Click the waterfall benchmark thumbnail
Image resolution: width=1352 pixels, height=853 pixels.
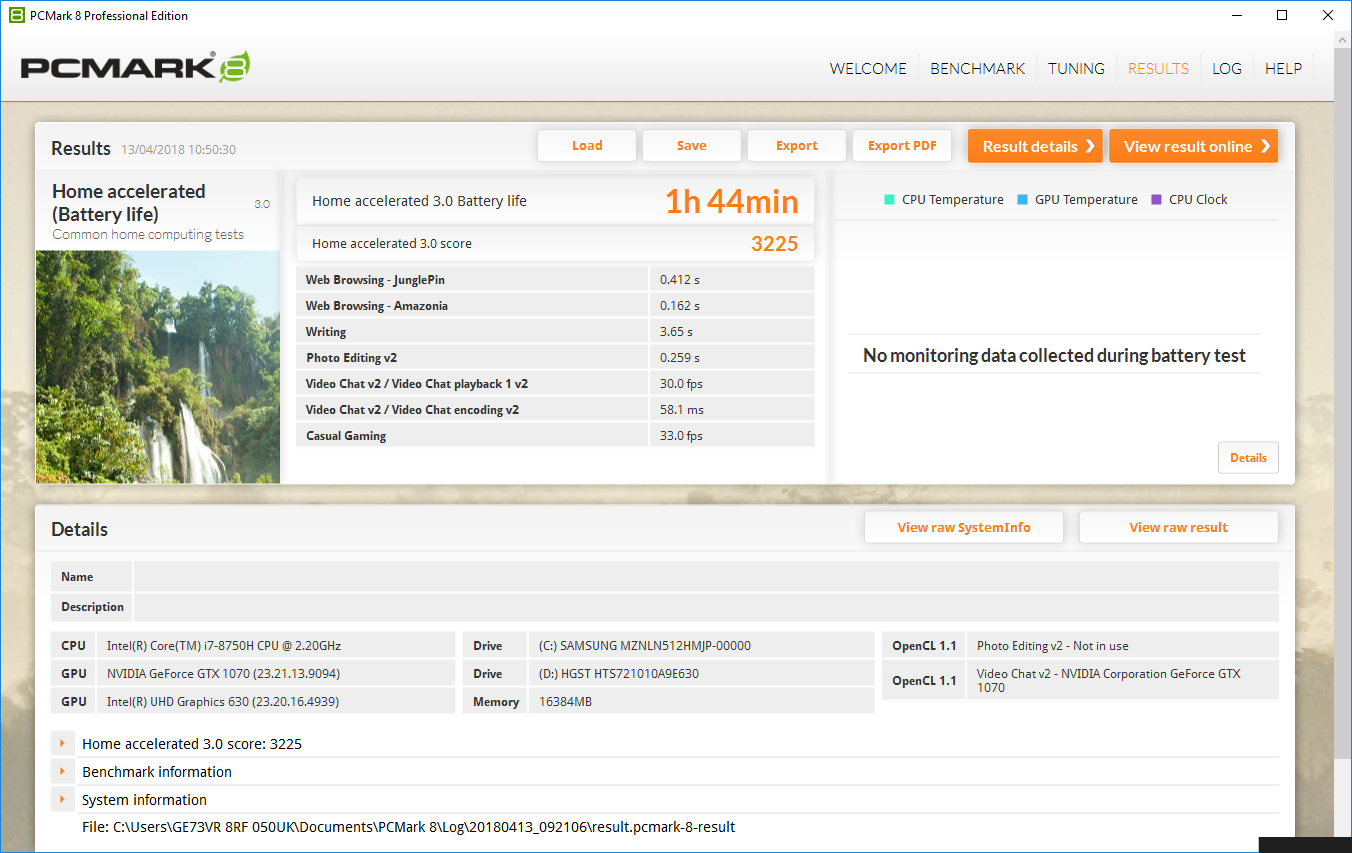(x=158, y=367)
